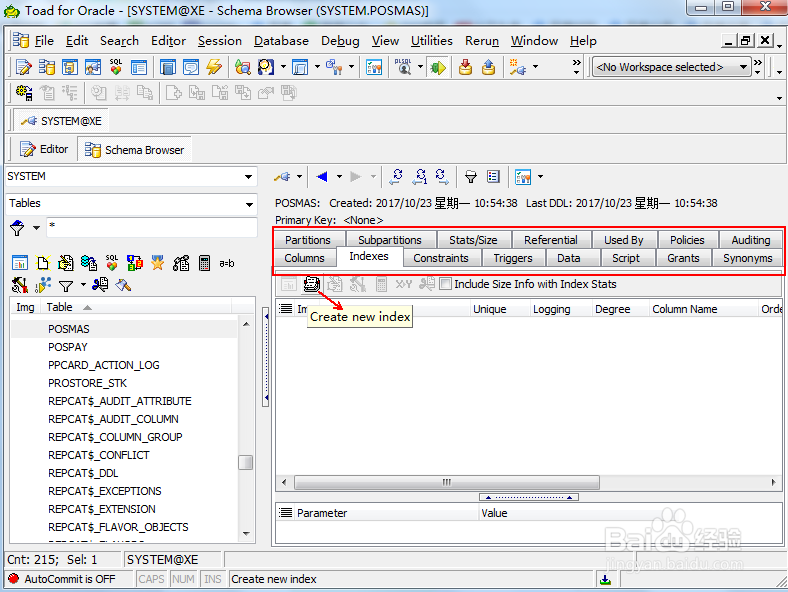This screenshot has height=592, width=788.
Task: Switch to the Constraints tab
Action: [441, 258]
